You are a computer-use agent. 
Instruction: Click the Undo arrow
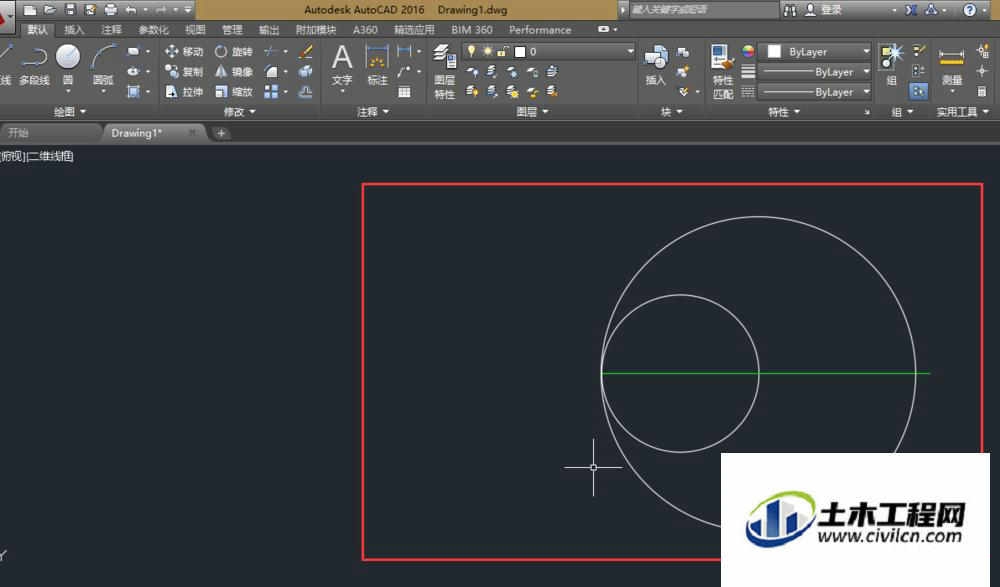(131, 10)
